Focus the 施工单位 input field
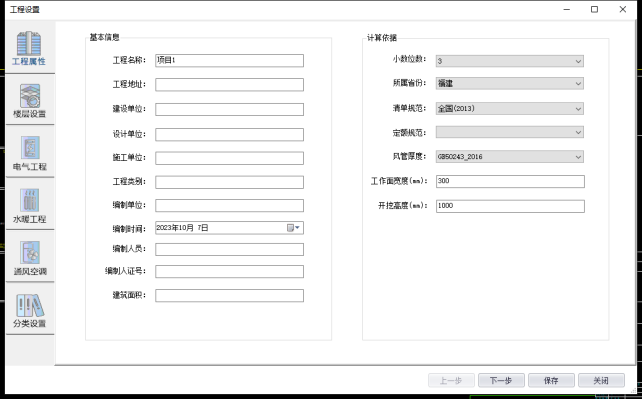Viewport: 642px width, 399px height. pos(229,158)
